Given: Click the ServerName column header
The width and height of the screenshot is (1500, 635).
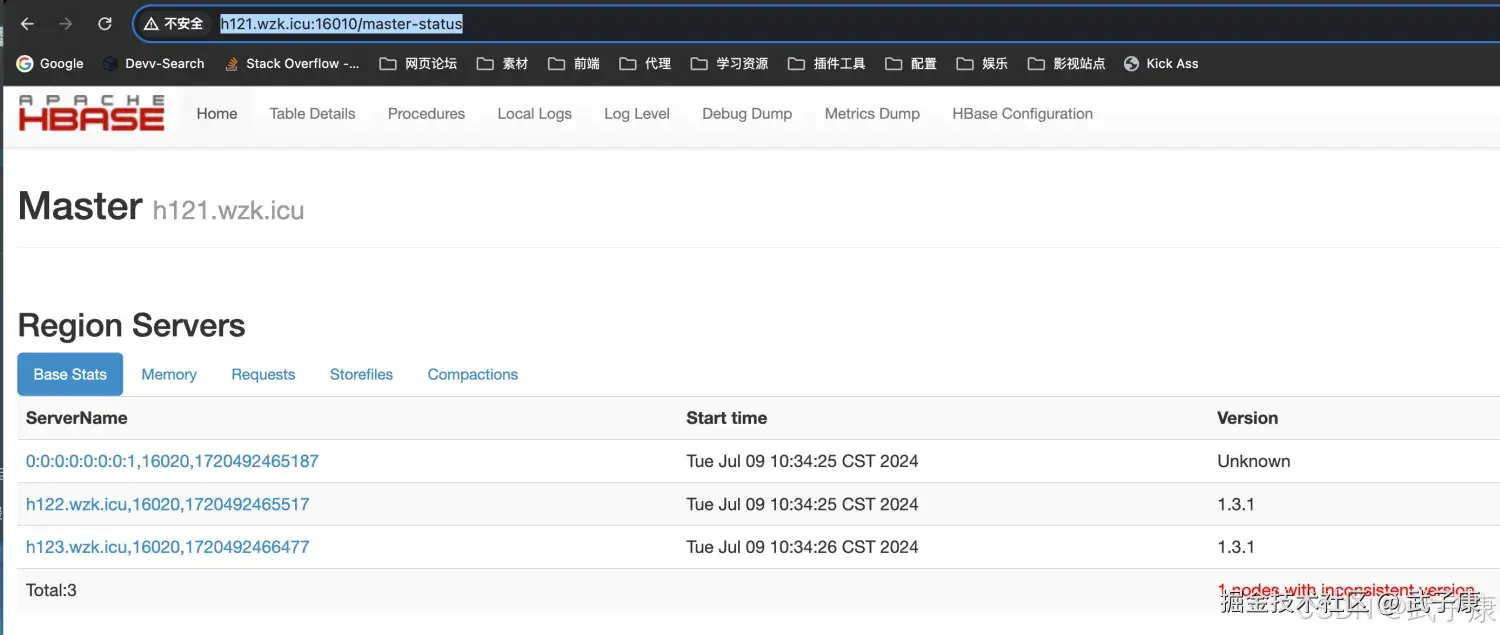Looking at the screenshot, I should click(x=76, y=418).
